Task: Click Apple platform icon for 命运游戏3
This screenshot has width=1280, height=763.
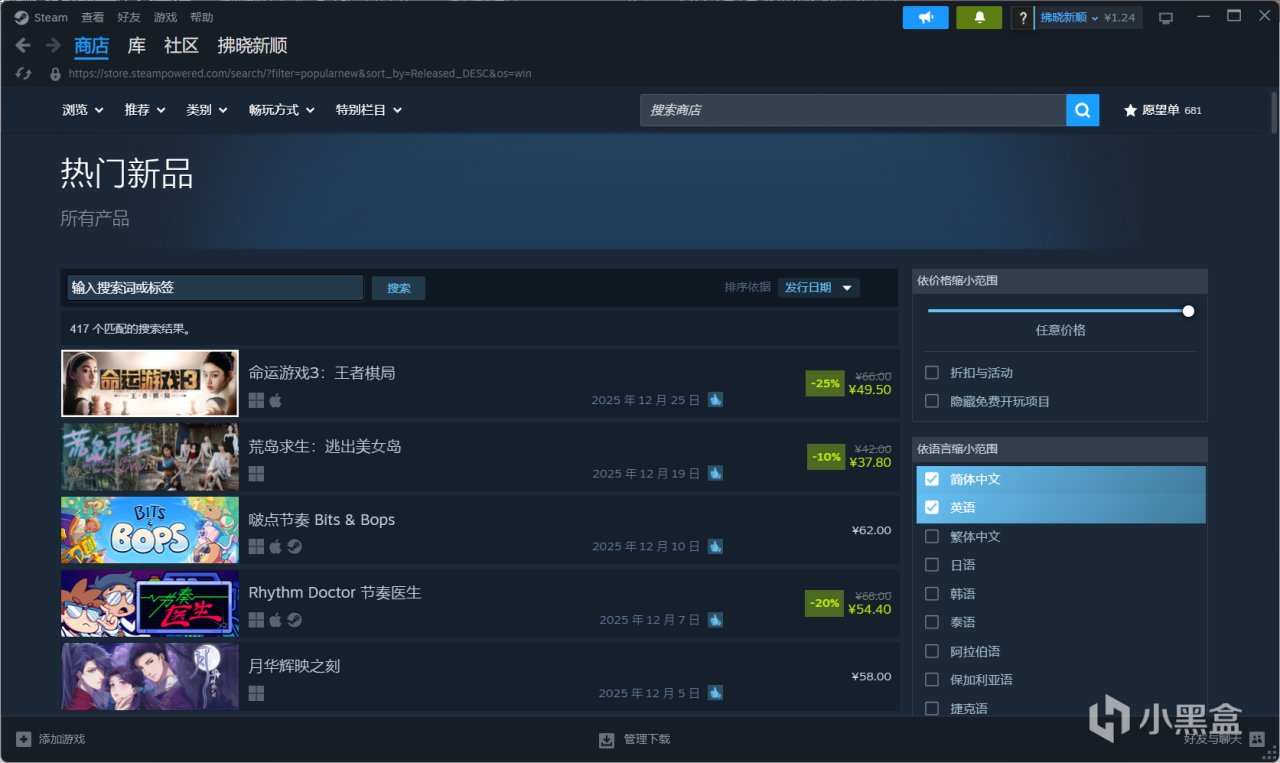Action: pos(275,400)
